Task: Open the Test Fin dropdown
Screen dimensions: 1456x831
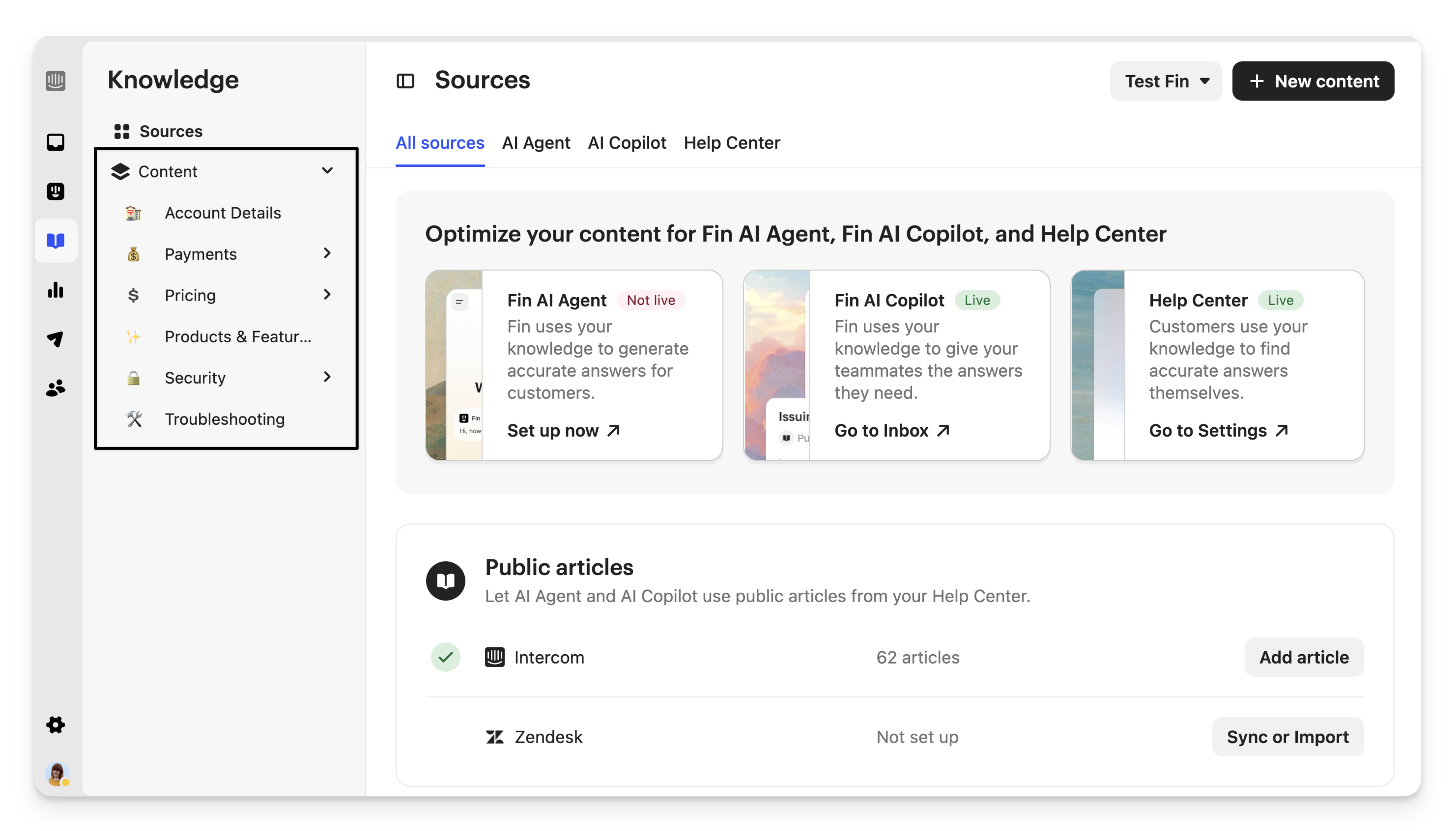Action: click(x=1166, y=81)
